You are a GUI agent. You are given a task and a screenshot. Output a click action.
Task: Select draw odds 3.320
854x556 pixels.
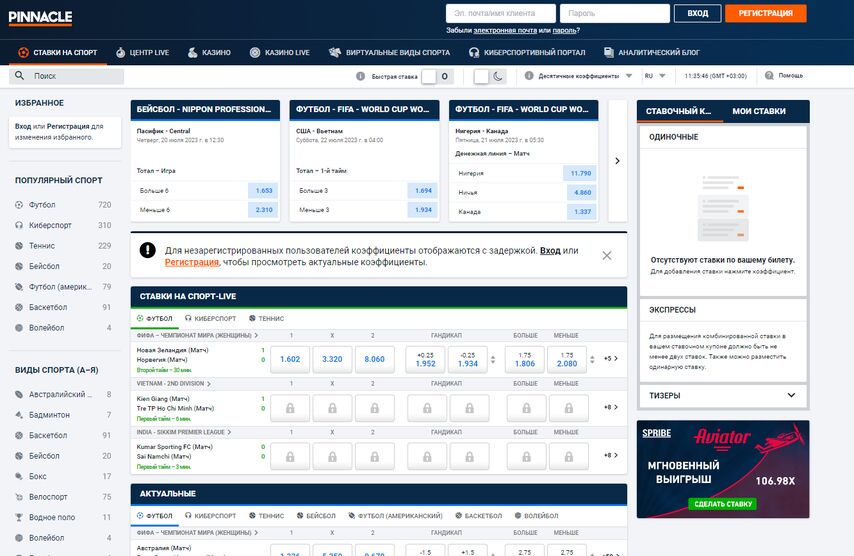pyautogui.click(x=332, y=359)
